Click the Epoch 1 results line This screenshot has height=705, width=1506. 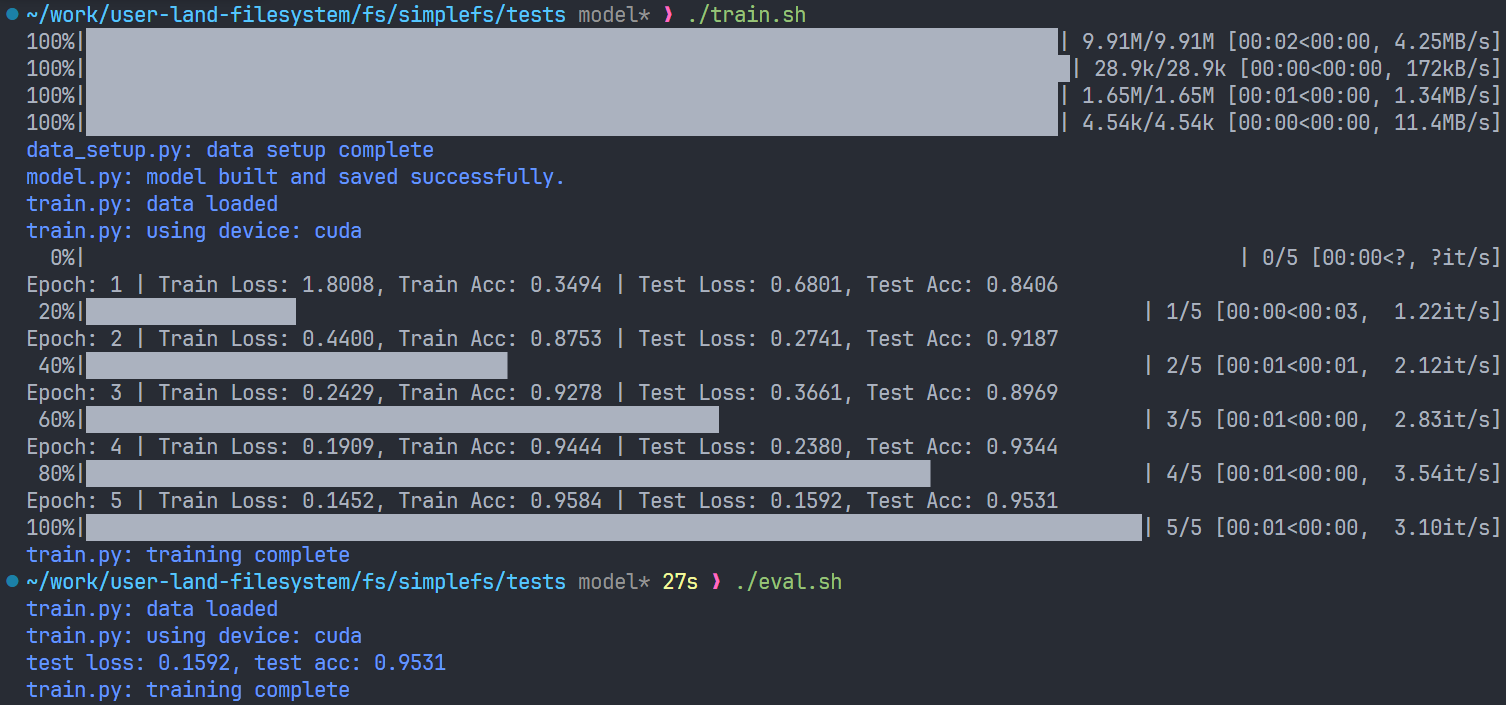542,285
